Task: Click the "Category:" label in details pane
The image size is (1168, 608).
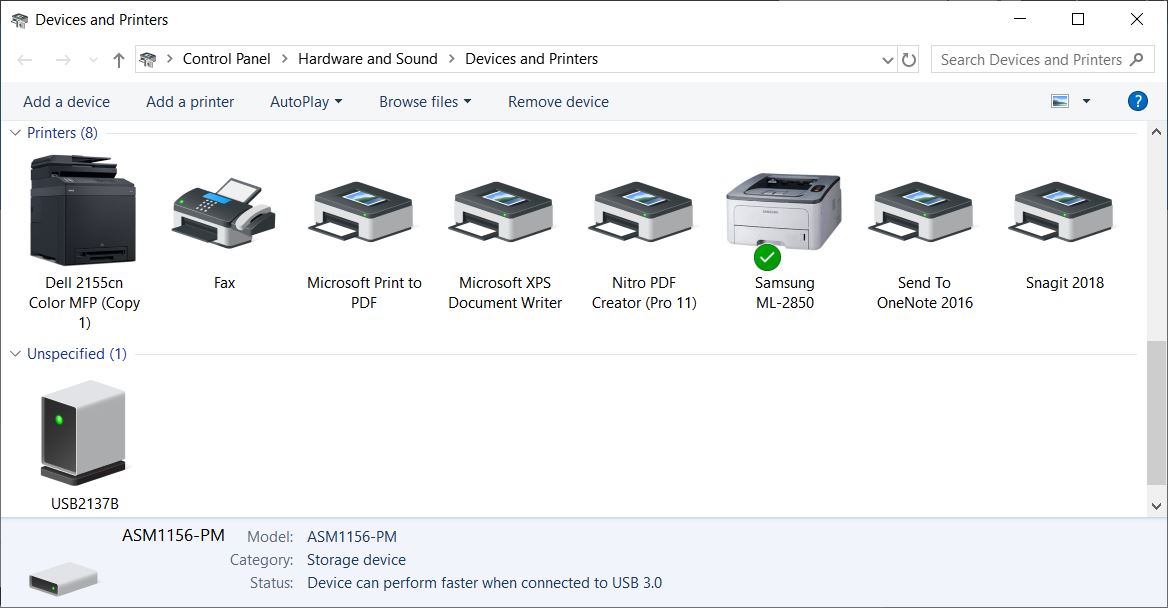Action: pyautogui.click(x=261, y=560)
